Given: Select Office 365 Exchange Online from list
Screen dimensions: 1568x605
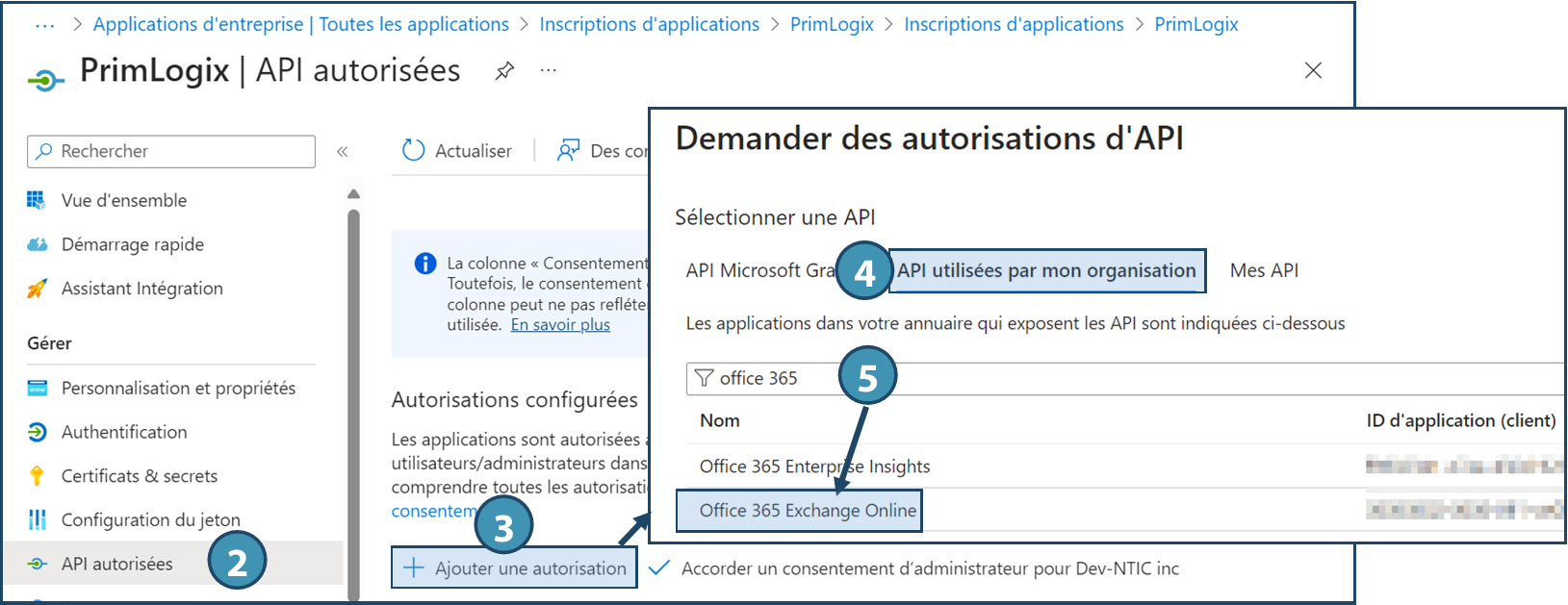Looking at the screenshot, I should point(807,511).
